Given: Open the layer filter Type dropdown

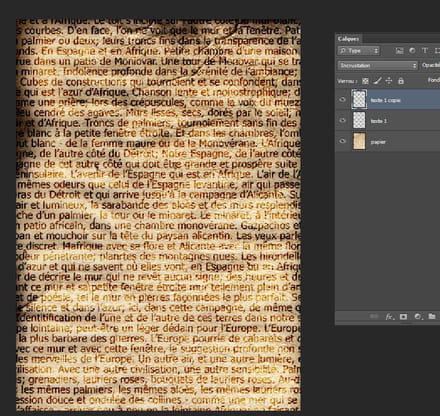Looking at the screenshot, I should (x=359, y=51).
